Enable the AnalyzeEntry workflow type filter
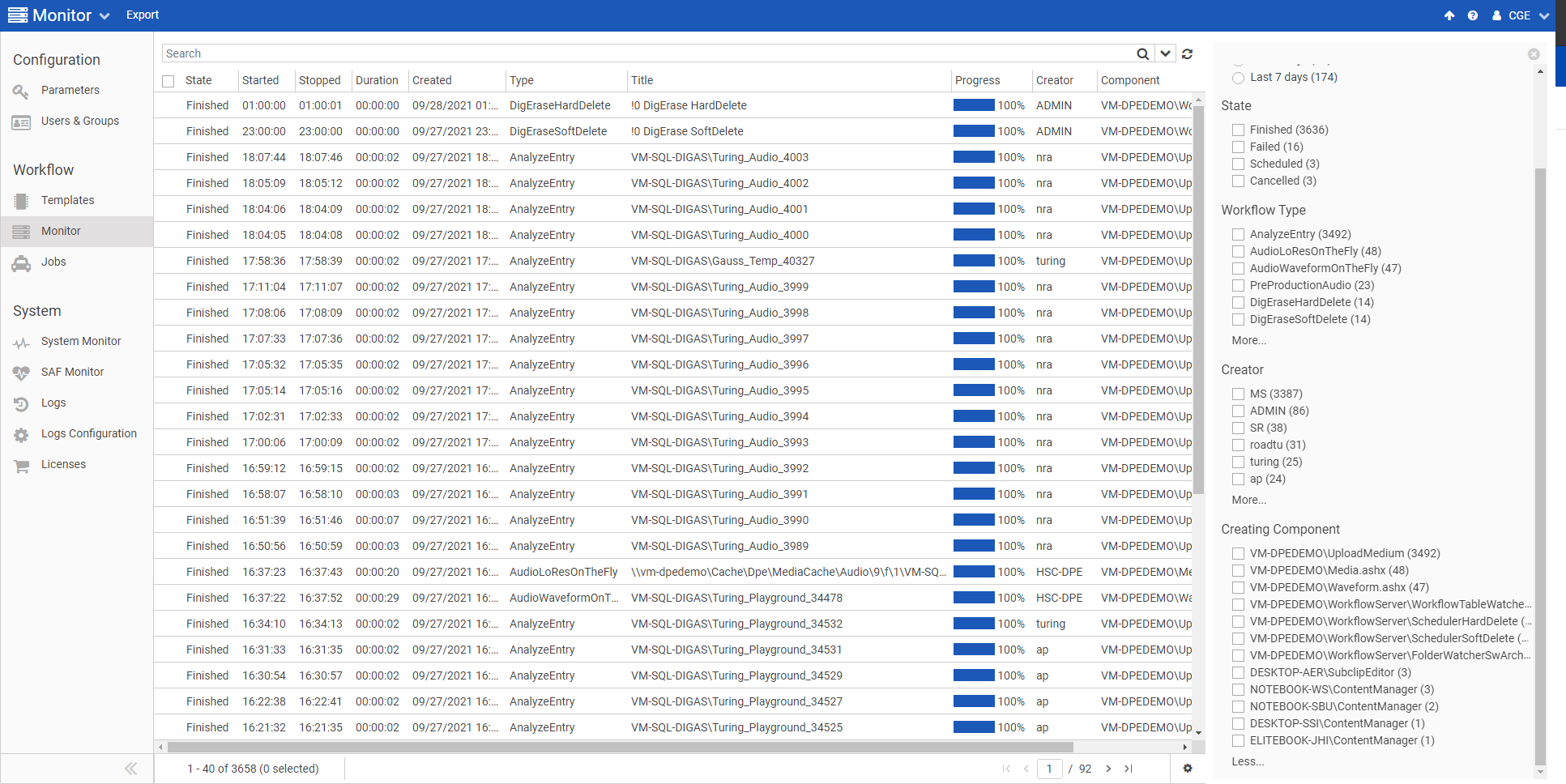 [x=1238, y=234]
